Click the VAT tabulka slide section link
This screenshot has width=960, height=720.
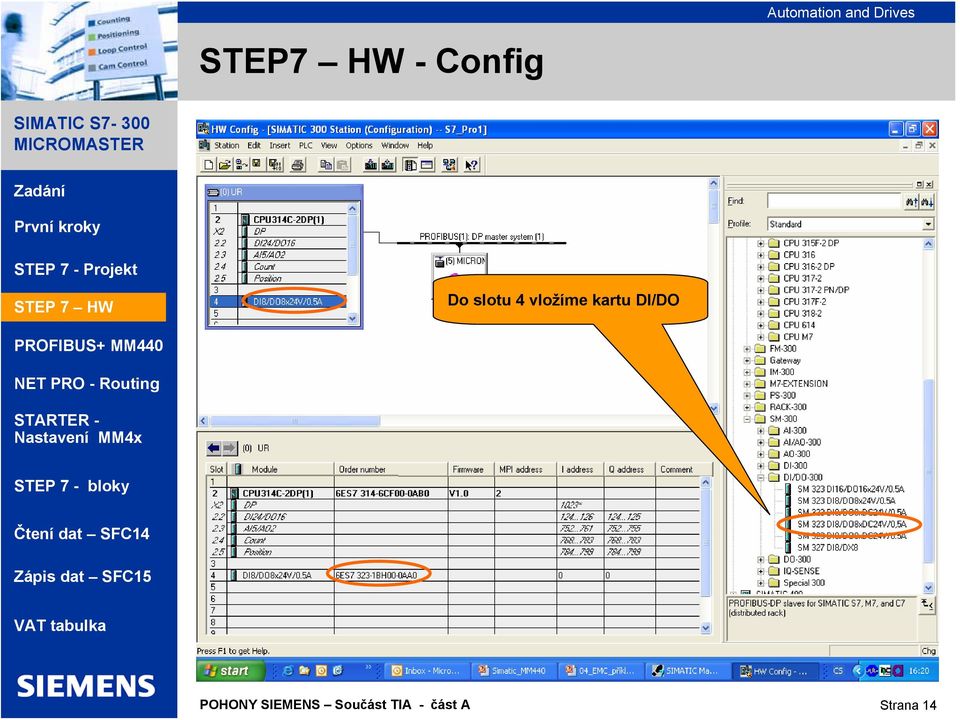coord(60,626)
